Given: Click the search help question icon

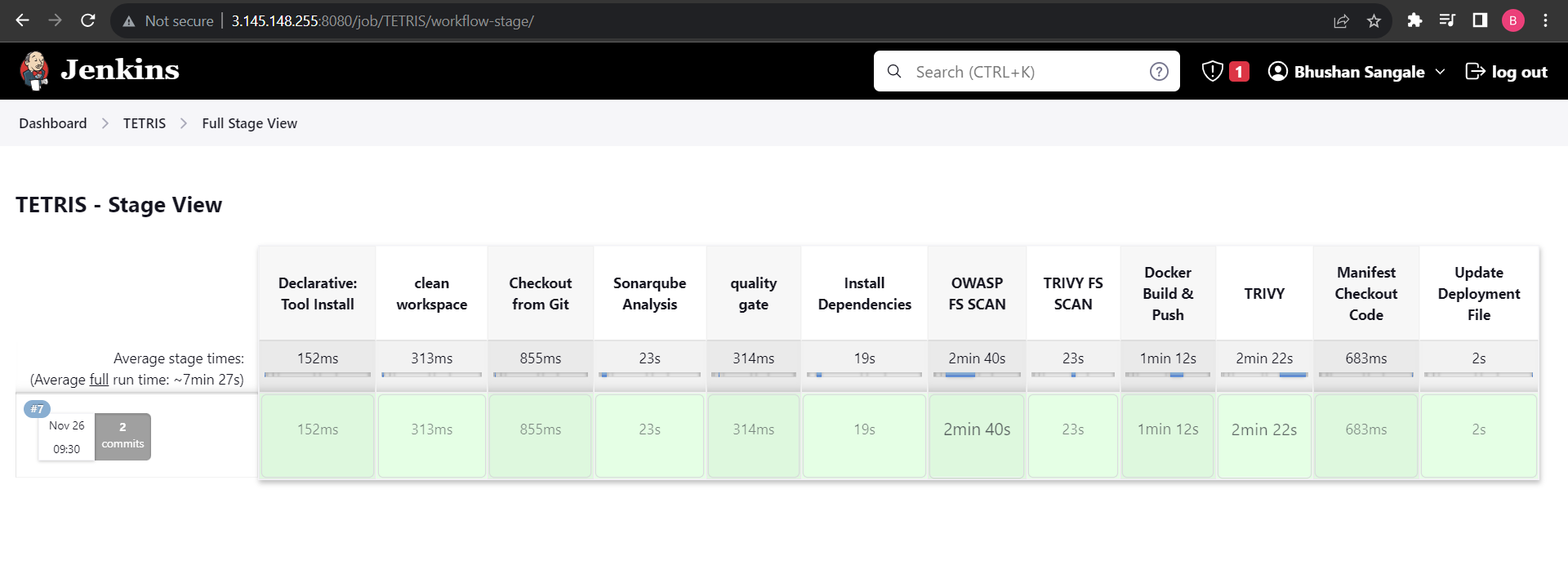Looking at the screenshot, I should (1159, 72).
